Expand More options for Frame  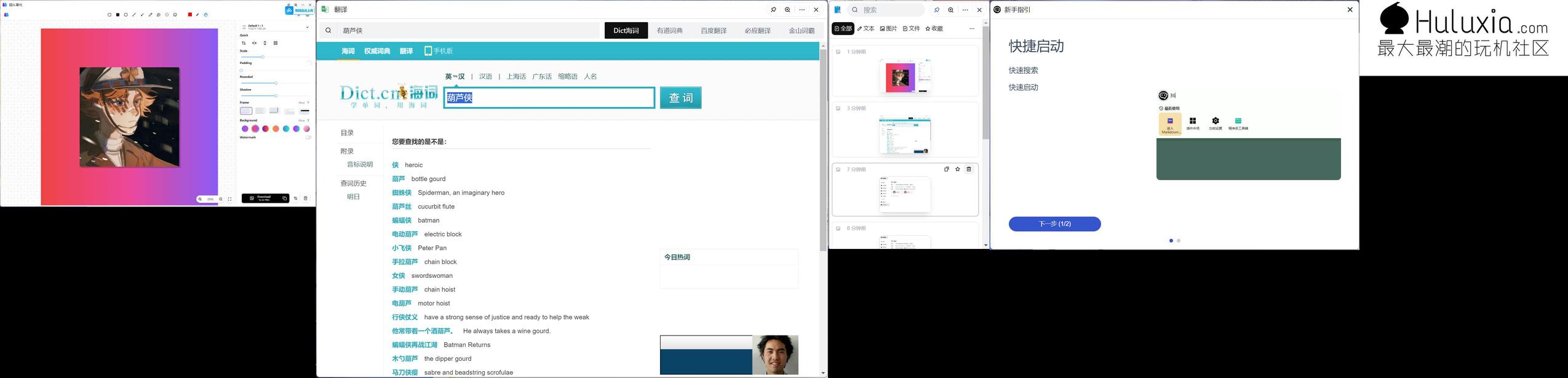[x=304, y=103]
